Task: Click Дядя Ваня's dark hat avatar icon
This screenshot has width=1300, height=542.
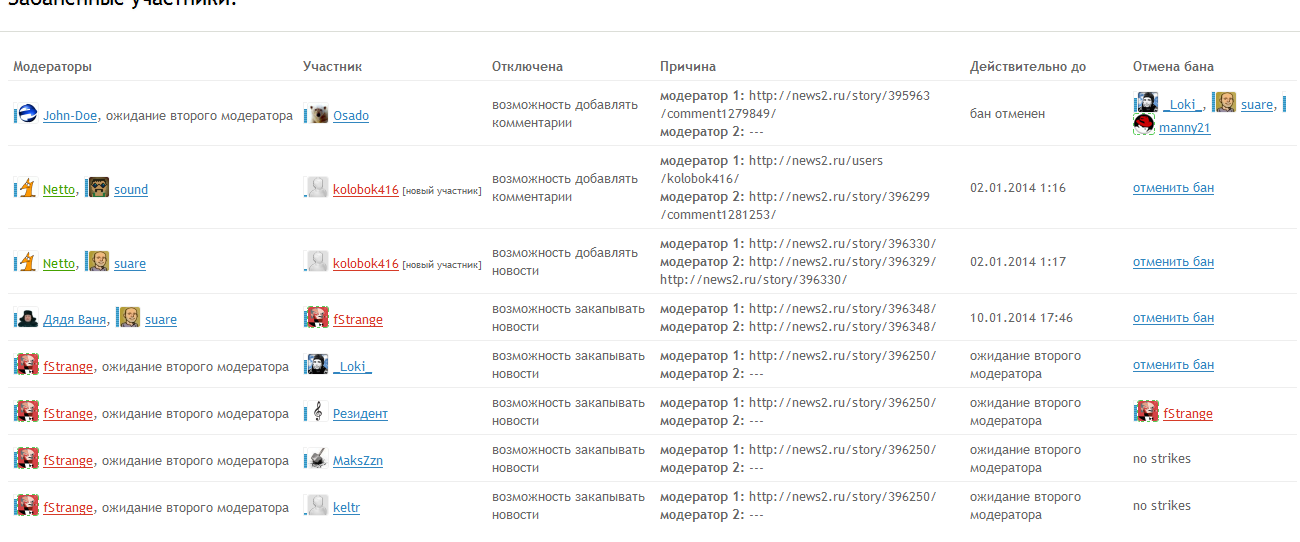Action: (28, 318)
